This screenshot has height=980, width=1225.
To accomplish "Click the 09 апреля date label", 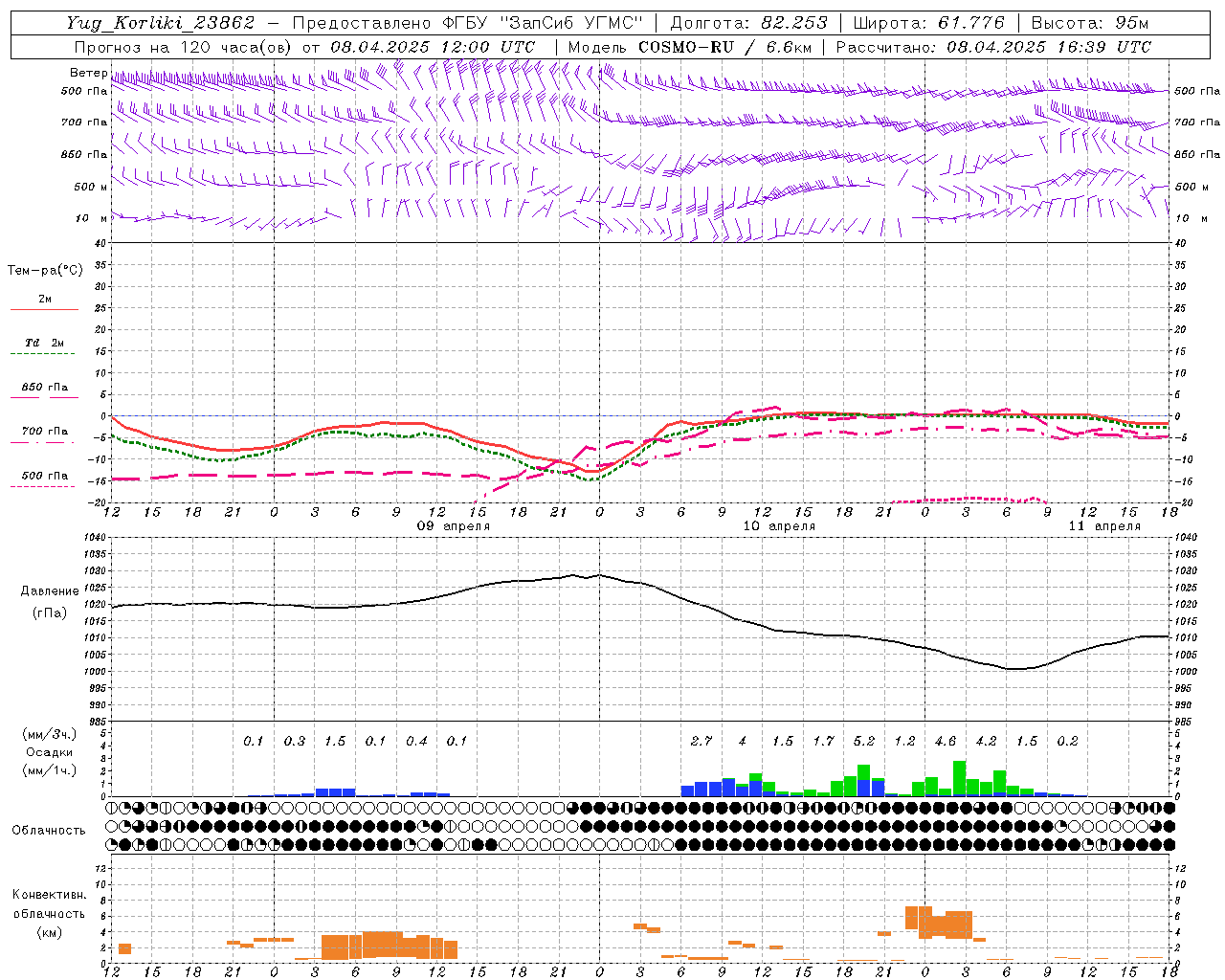I will pos(454,526).
